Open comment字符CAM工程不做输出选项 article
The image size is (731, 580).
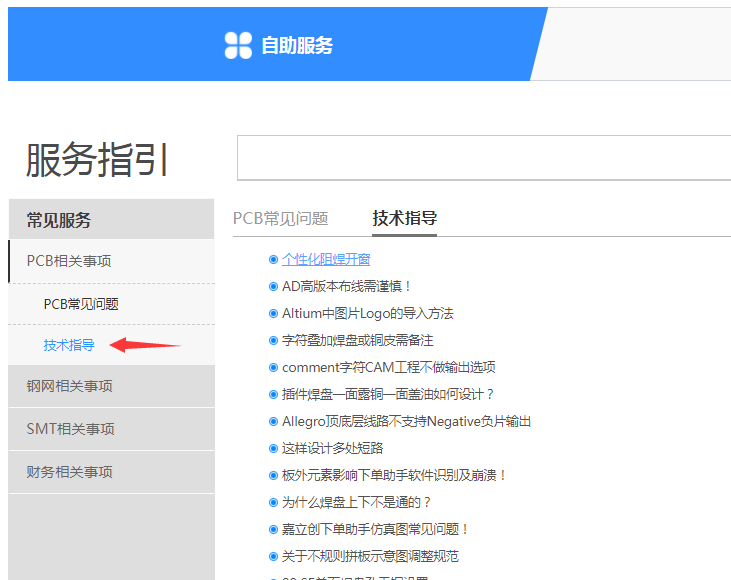click(x=388, y=367)
